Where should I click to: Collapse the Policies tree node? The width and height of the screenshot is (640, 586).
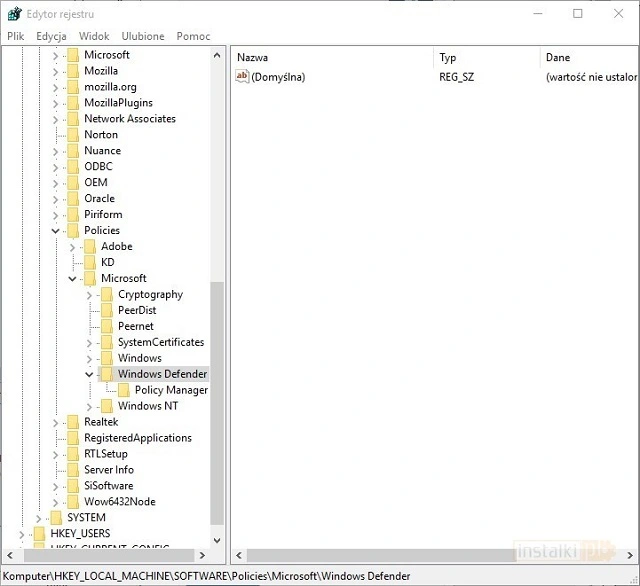click(55, 230)
